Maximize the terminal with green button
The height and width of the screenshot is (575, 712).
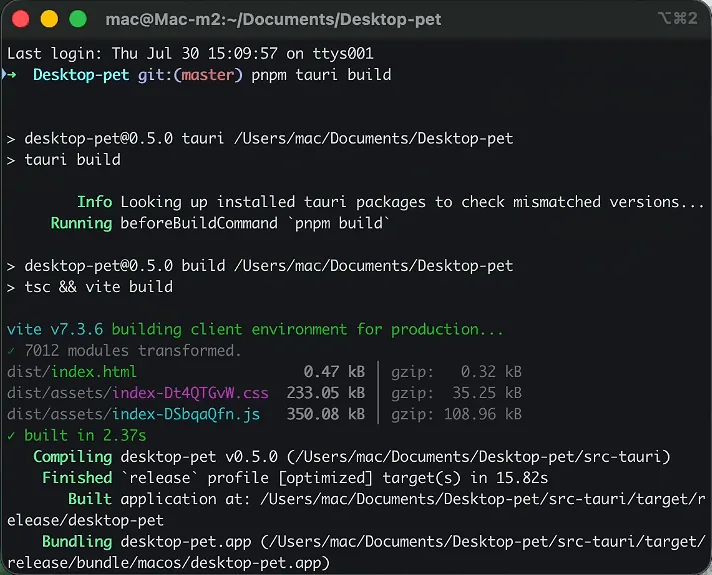78,19
